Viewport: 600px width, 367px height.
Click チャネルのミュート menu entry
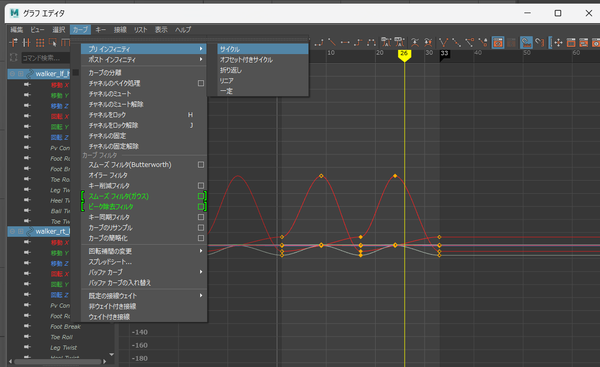coord(144,94)
